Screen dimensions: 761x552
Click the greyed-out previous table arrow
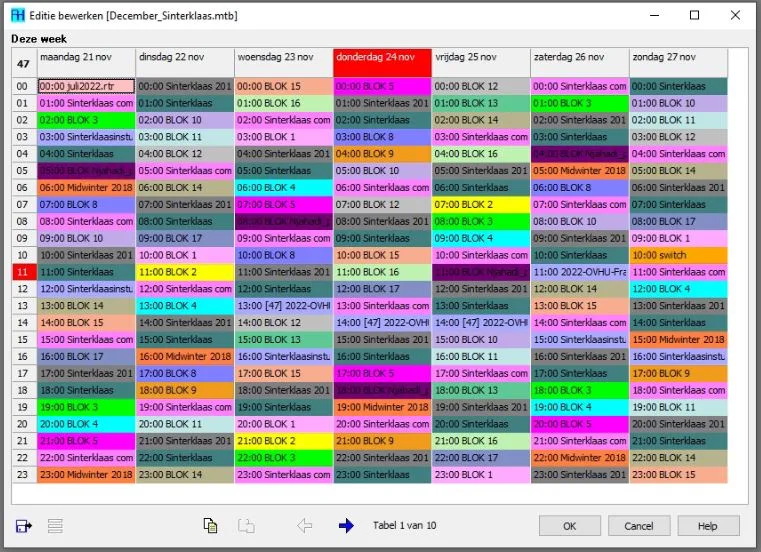coord(305,525)
